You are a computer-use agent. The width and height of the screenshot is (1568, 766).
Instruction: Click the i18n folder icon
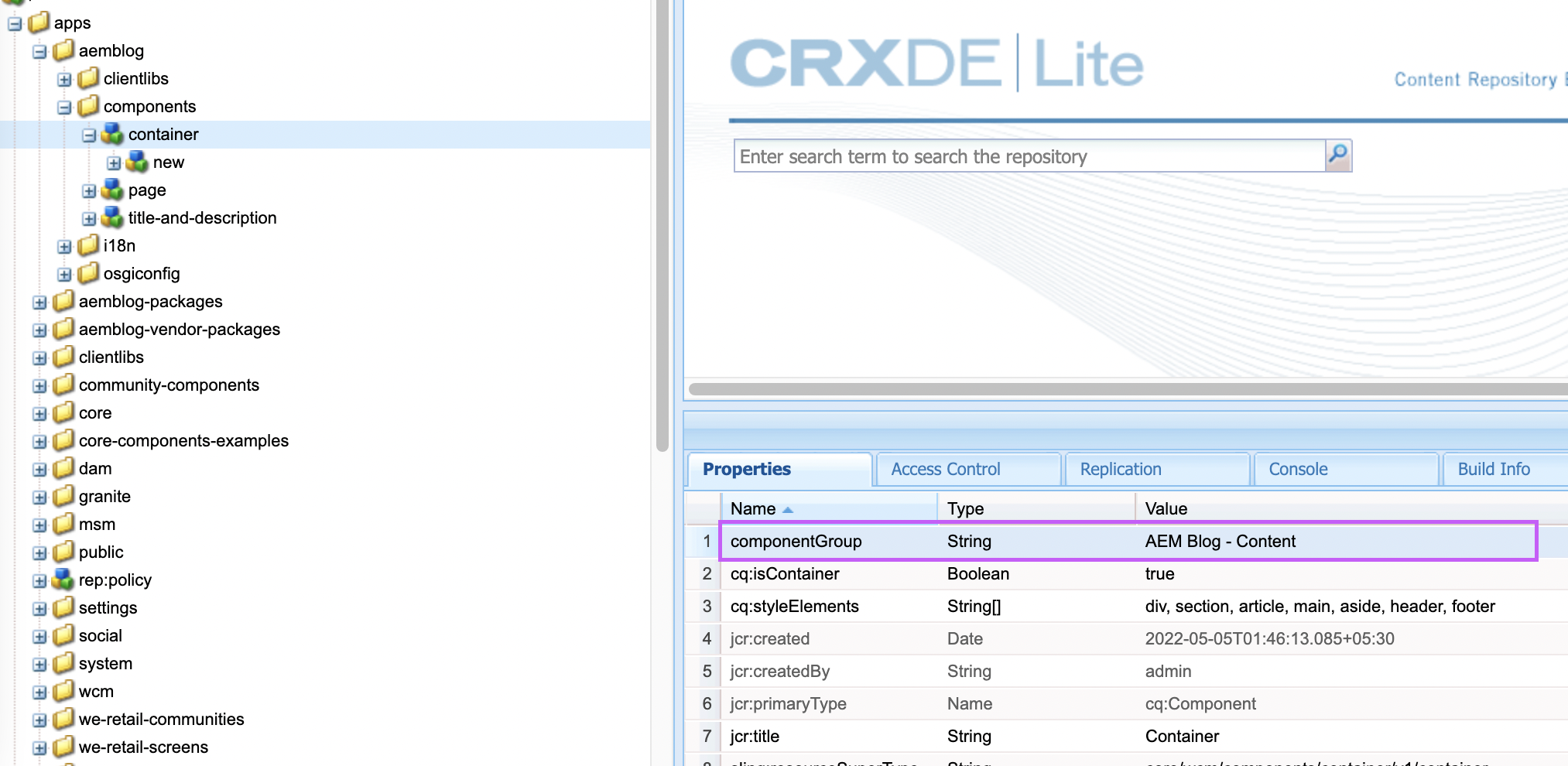pos(88,245)
